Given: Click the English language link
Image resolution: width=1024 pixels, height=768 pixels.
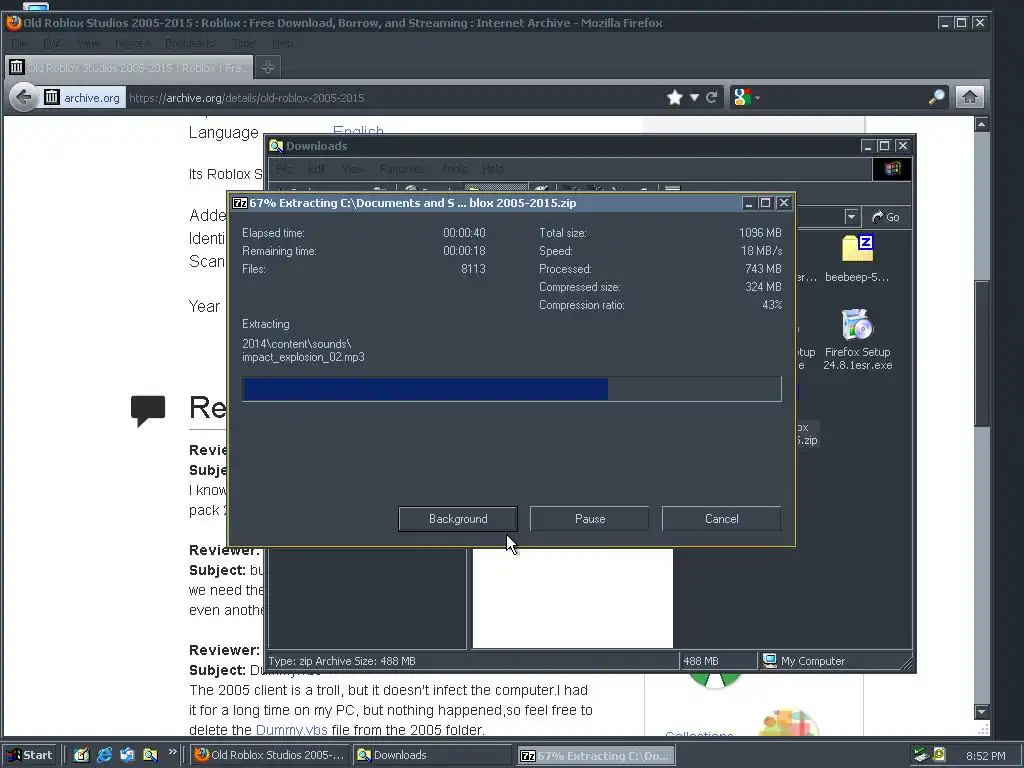Looking at the screenshot, I should pyautogui.click(x=358, y=131).
